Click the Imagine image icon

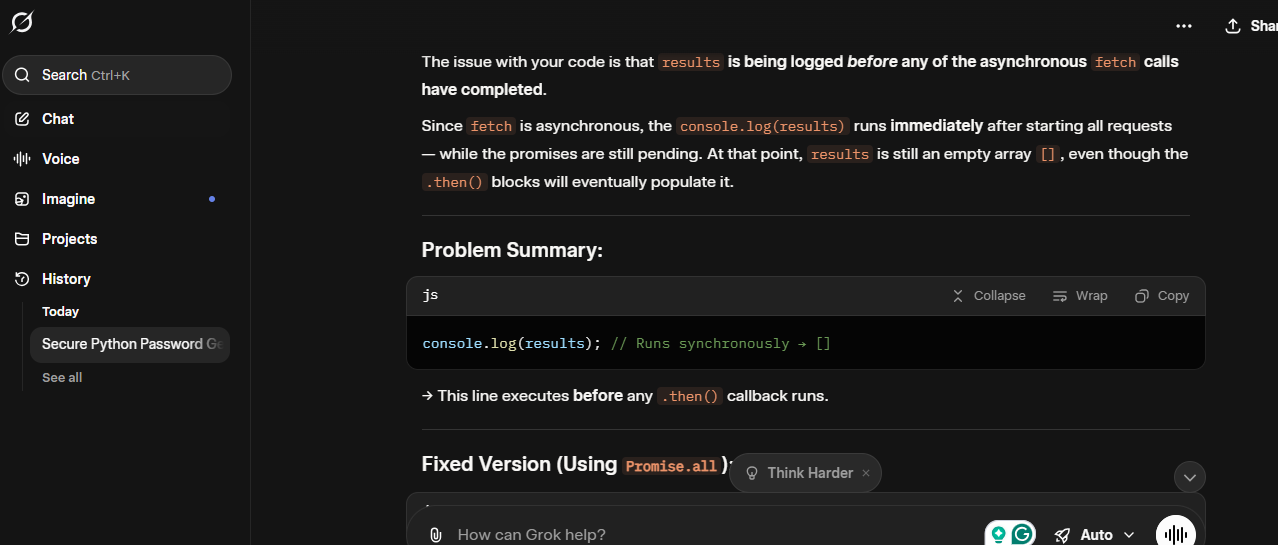coord(22,199)
